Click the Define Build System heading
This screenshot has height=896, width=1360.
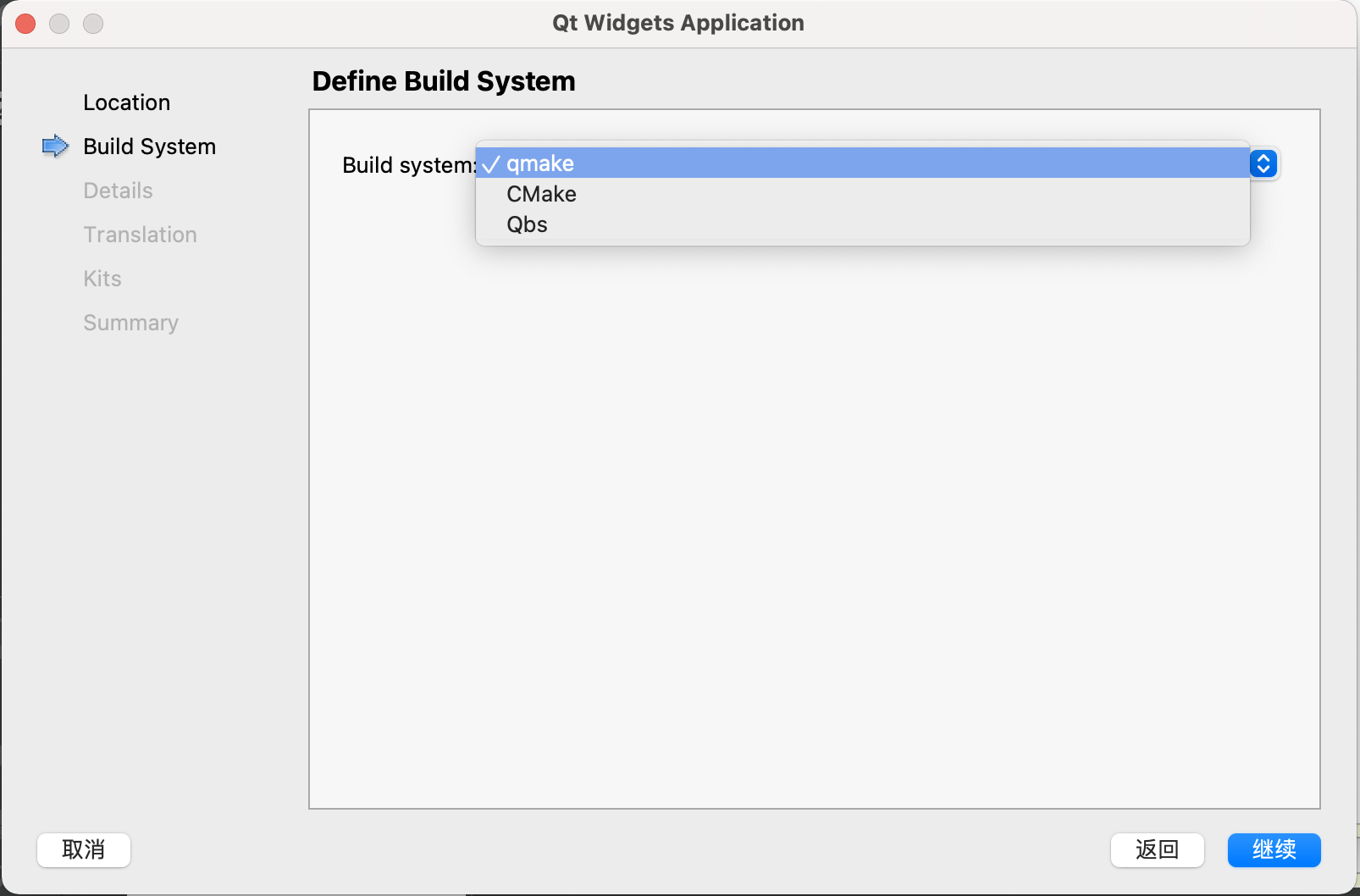(444, 80)
